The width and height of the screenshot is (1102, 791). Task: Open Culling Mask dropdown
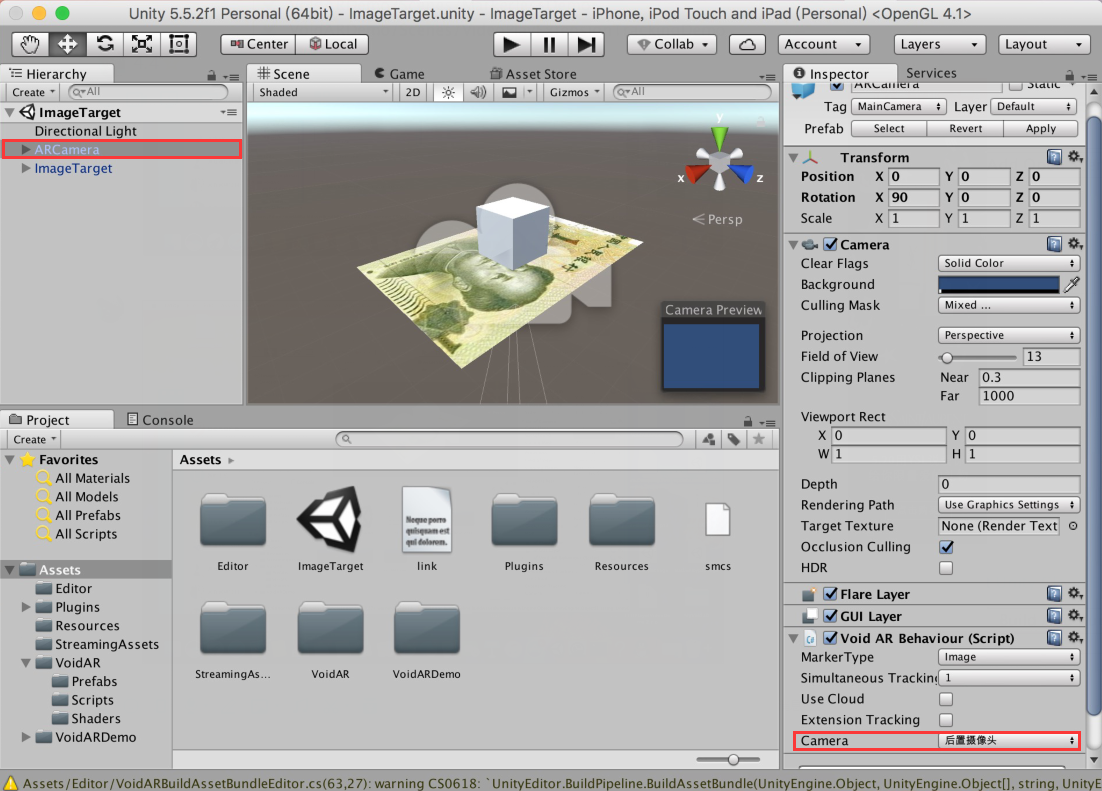1009,305
